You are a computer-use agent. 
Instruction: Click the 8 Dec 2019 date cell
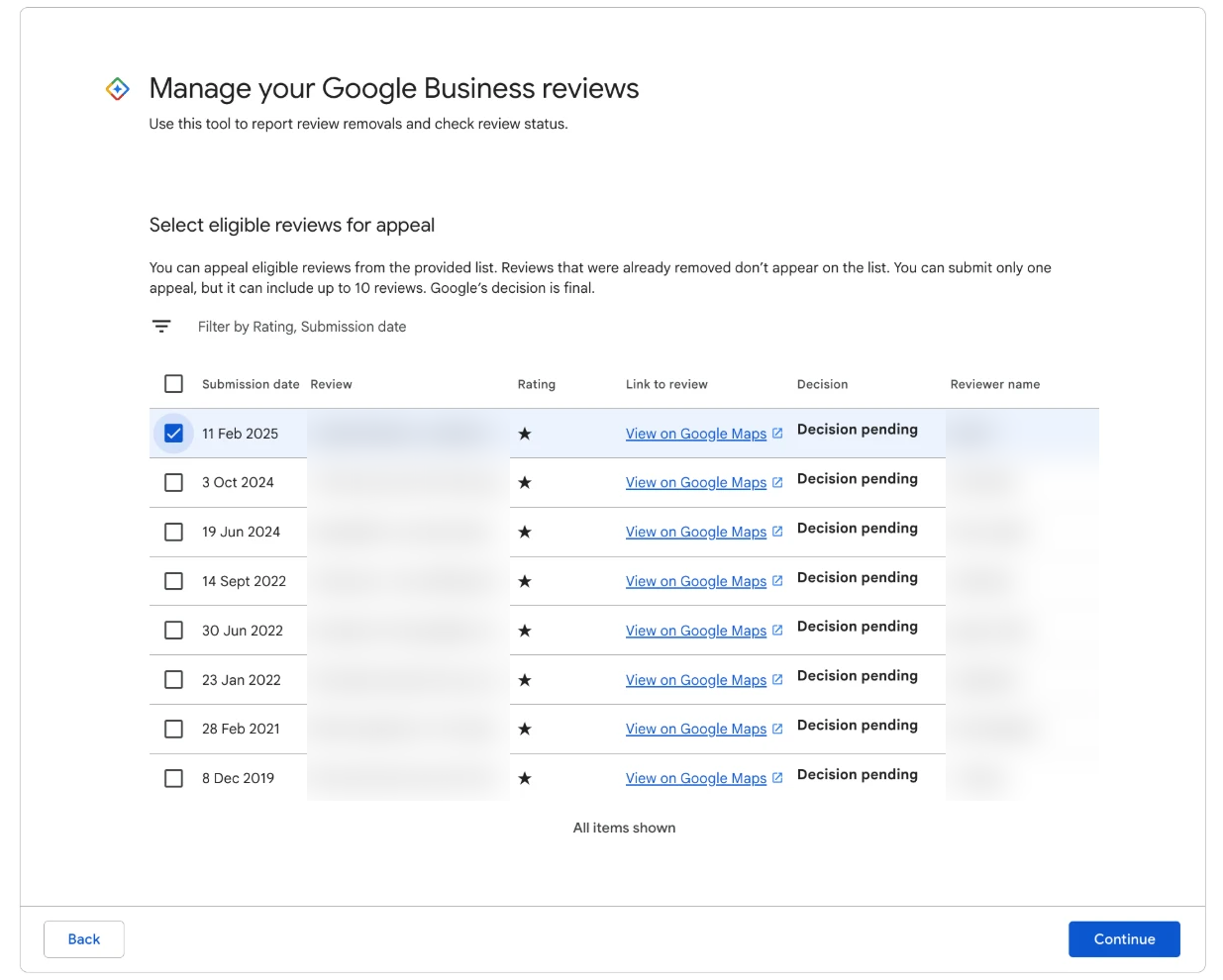pyautogui.click(x=238, y=778)
